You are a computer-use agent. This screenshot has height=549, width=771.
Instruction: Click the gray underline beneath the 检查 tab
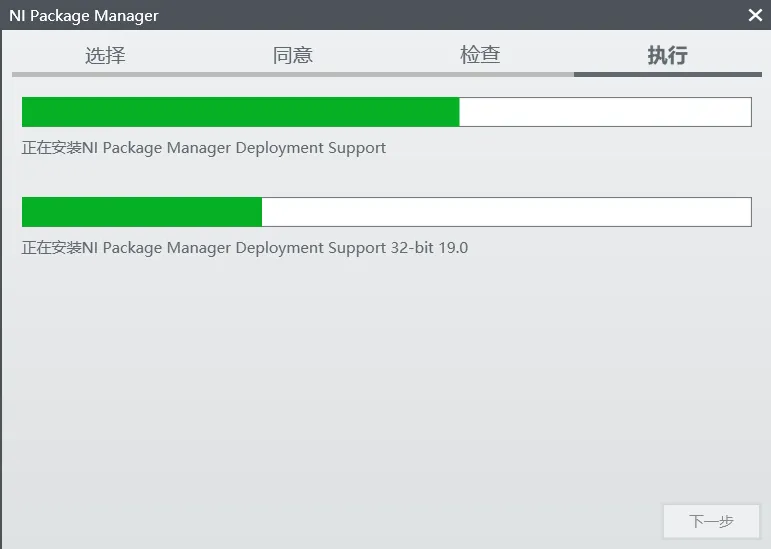pyautogui.click(x=480, y=74)
